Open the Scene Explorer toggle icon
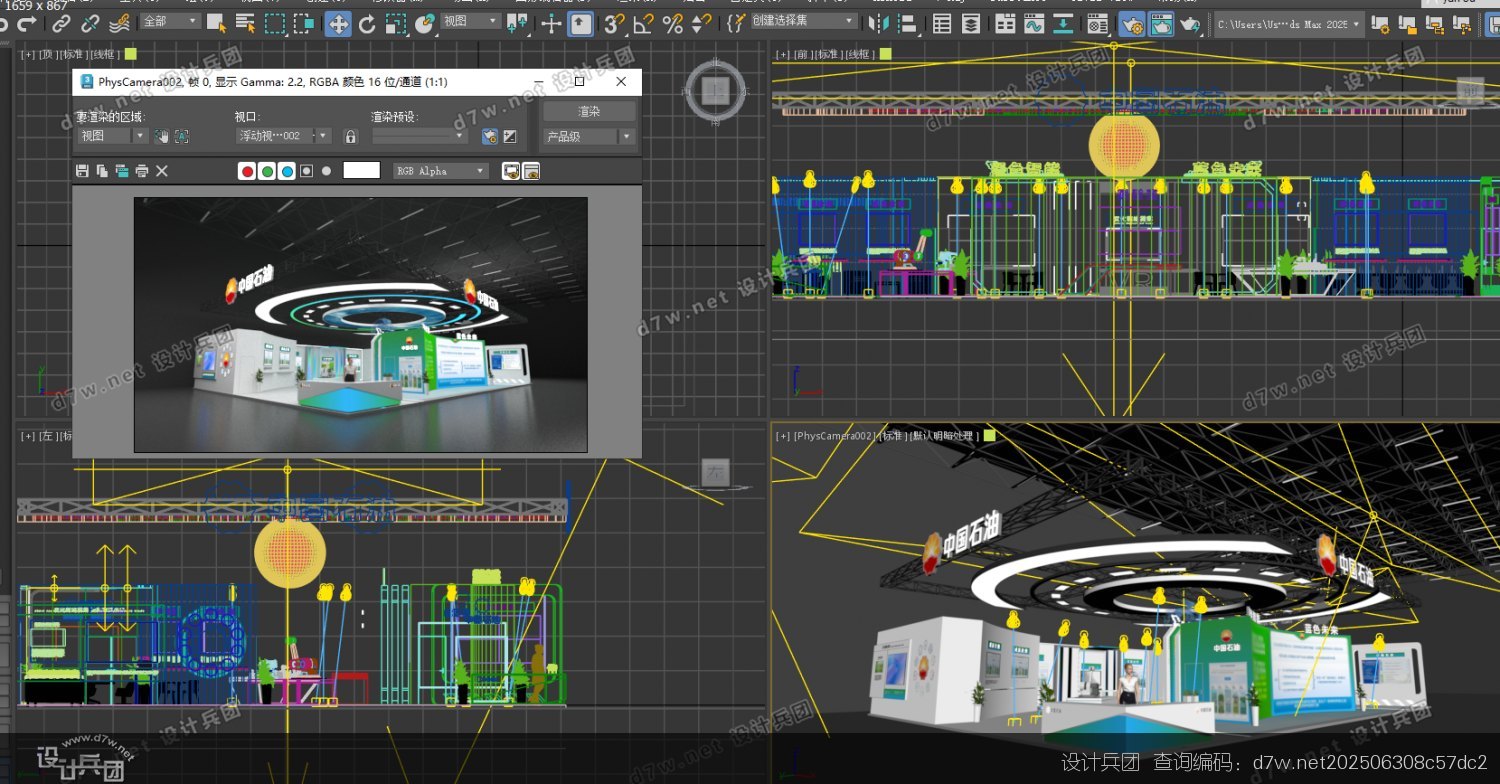The width and height of the screenshot is (1500, 784). tap(941, 24)
